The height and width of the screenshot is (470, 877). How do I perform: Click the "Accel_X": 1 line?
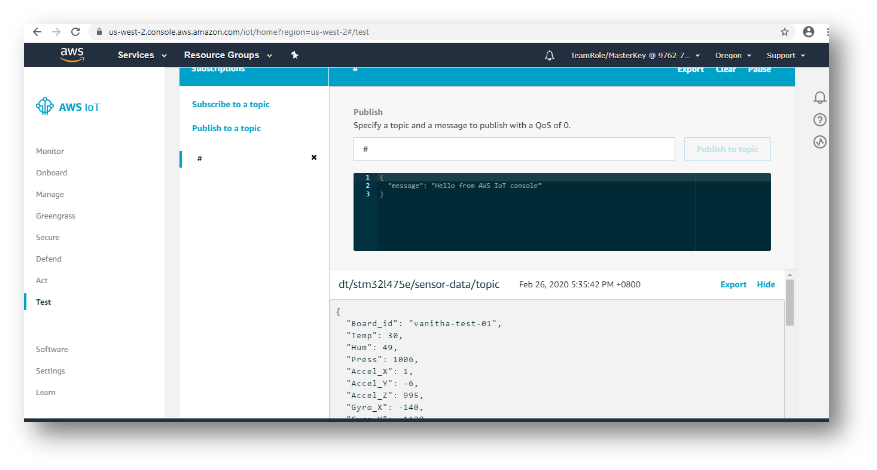tap(379, 372)
